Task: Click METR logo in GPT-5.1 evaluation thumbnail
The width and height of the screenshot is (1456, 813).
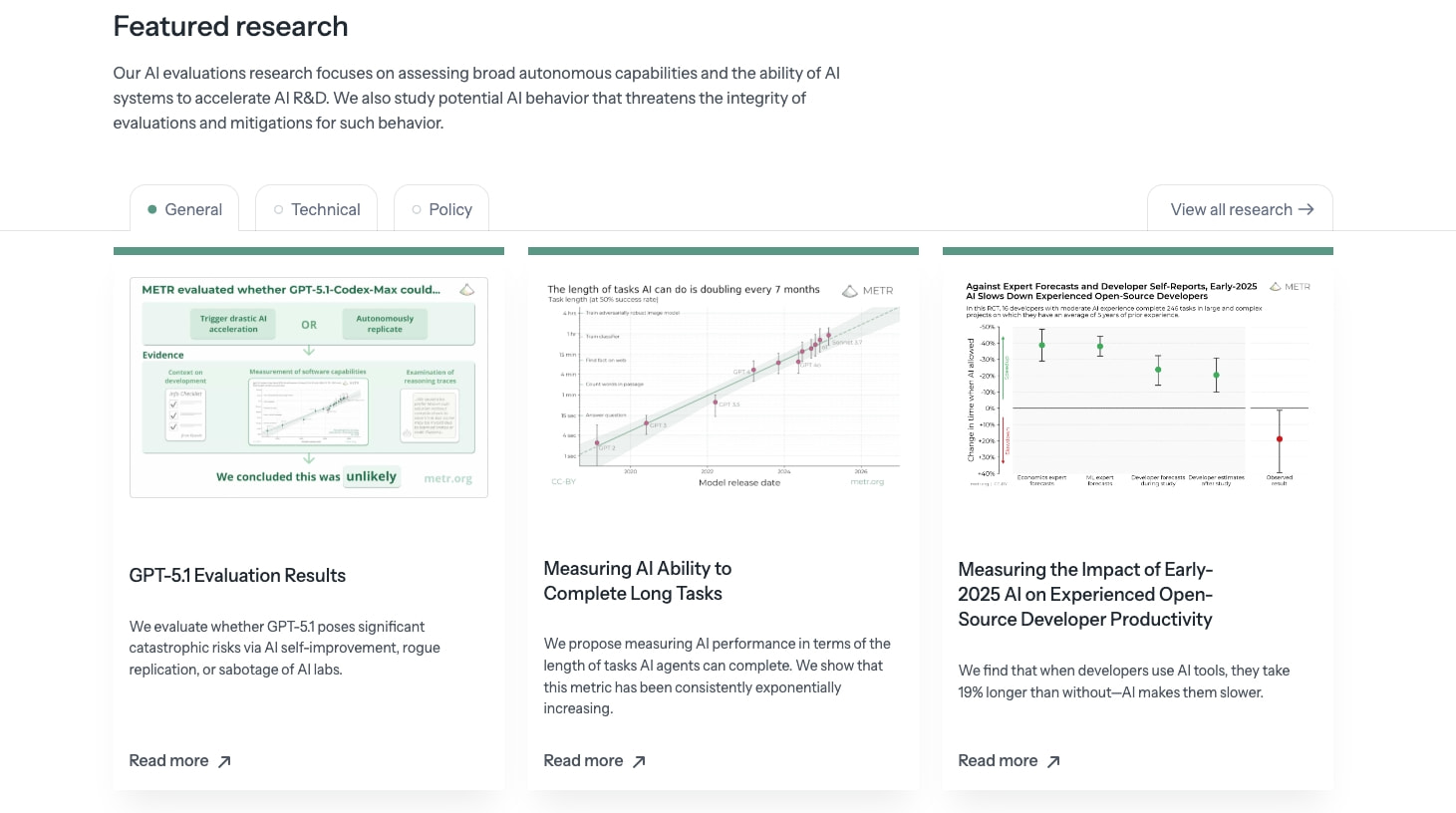Action: click(466, 290)
